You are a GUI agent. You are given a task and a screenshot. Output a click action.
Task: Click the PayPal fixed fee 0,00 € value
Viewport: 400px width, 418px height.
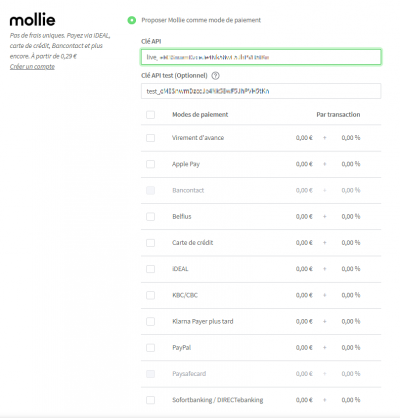304,348
